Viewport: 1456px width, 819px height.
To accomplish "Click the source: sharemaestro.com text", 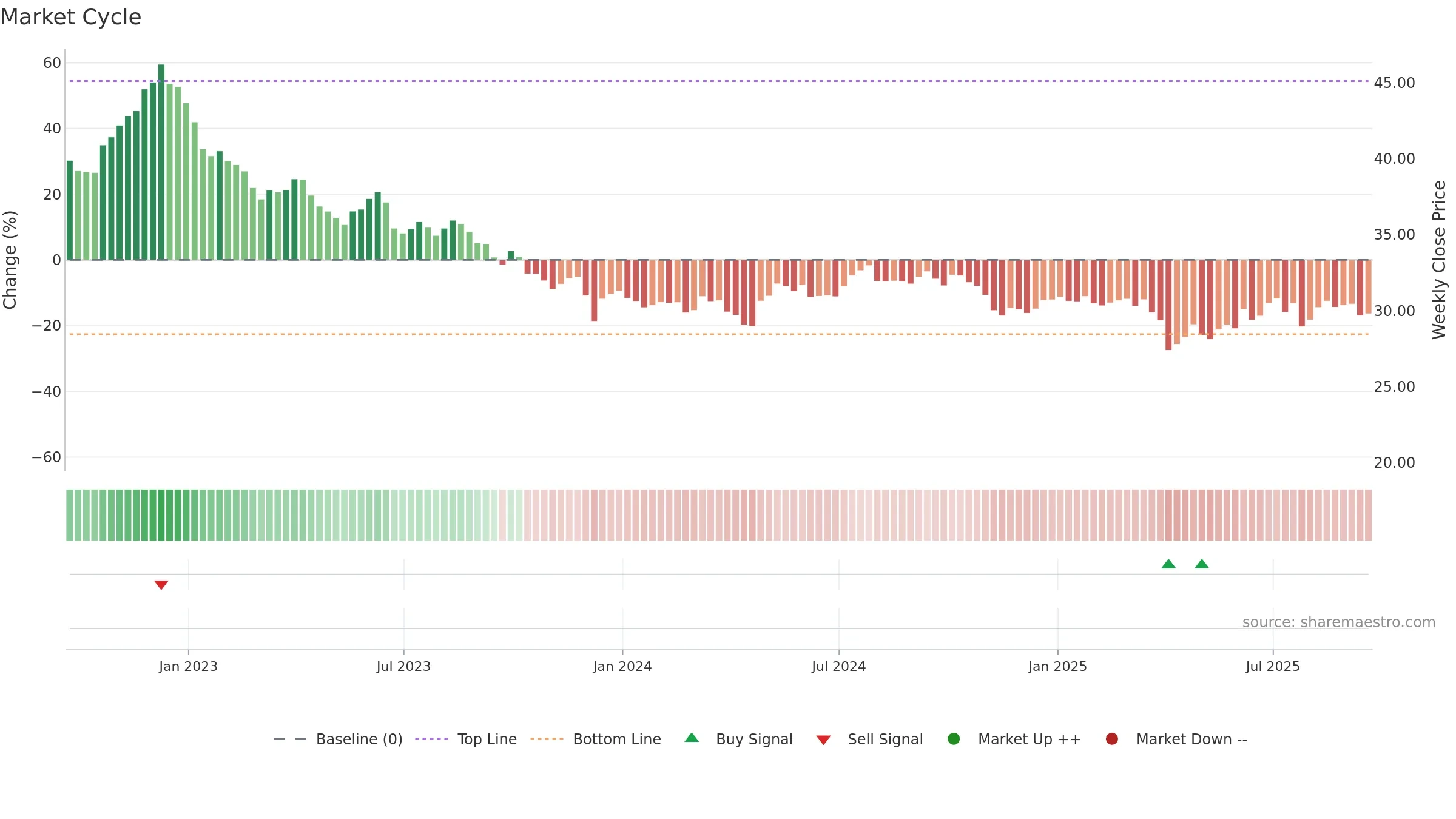I will (1339, 622).
